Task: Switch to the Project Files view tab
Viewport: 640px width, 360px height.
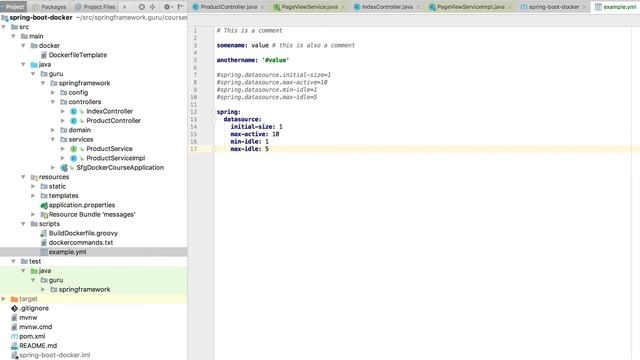Action: pos(95,7)
